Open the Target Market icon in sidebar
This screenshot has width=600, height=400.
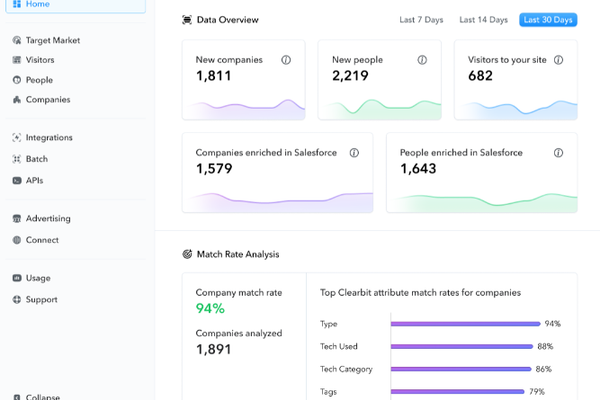click(x=17, y=40)
